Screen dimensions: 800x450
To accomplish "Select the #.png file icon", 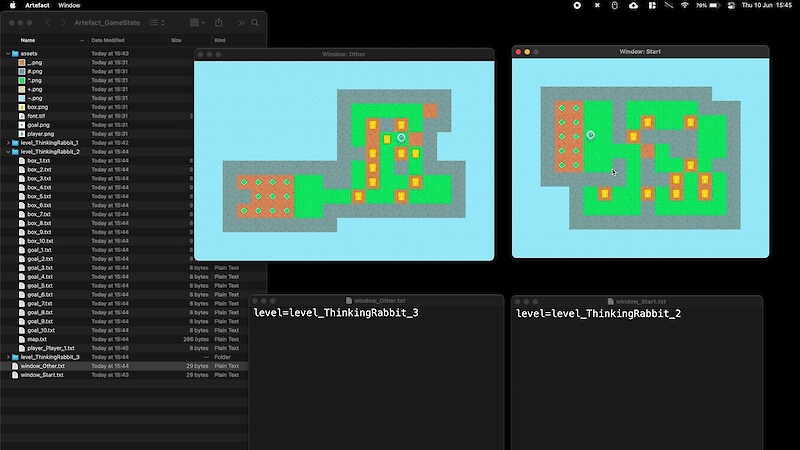I will click(21, 71).
